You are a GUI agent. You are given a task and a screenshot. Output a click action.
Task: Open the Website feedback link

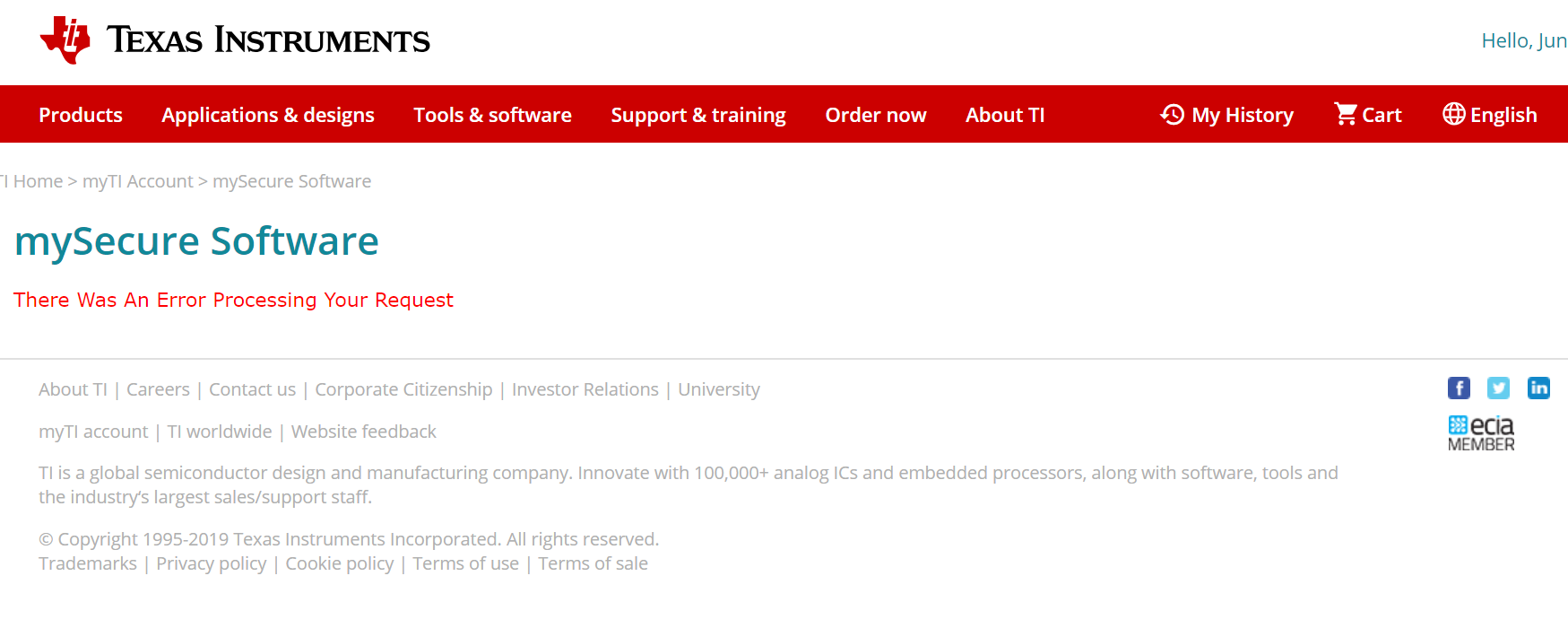[x=363, y=432]
